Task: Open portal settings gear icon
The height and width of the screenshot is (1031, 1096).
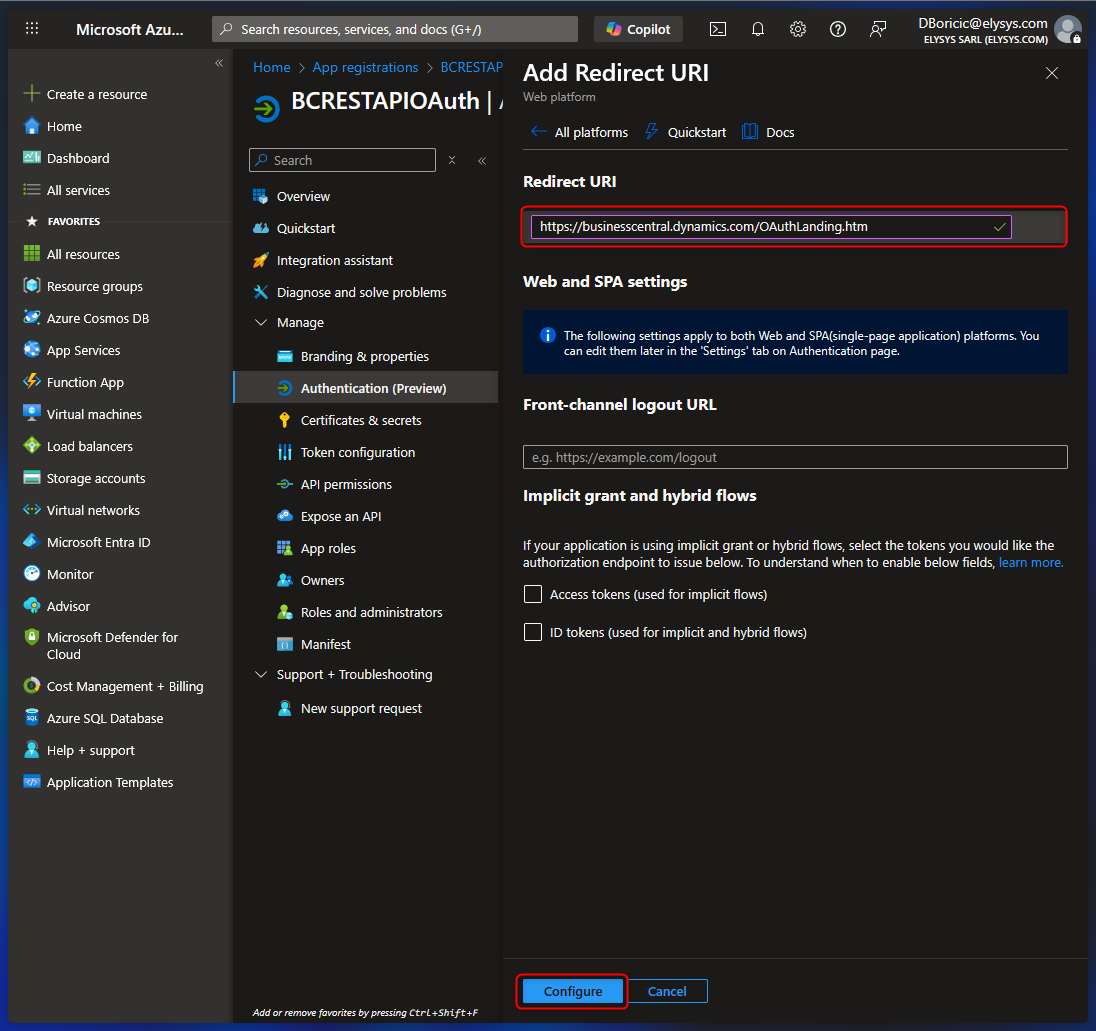Action: pos(798,29)
